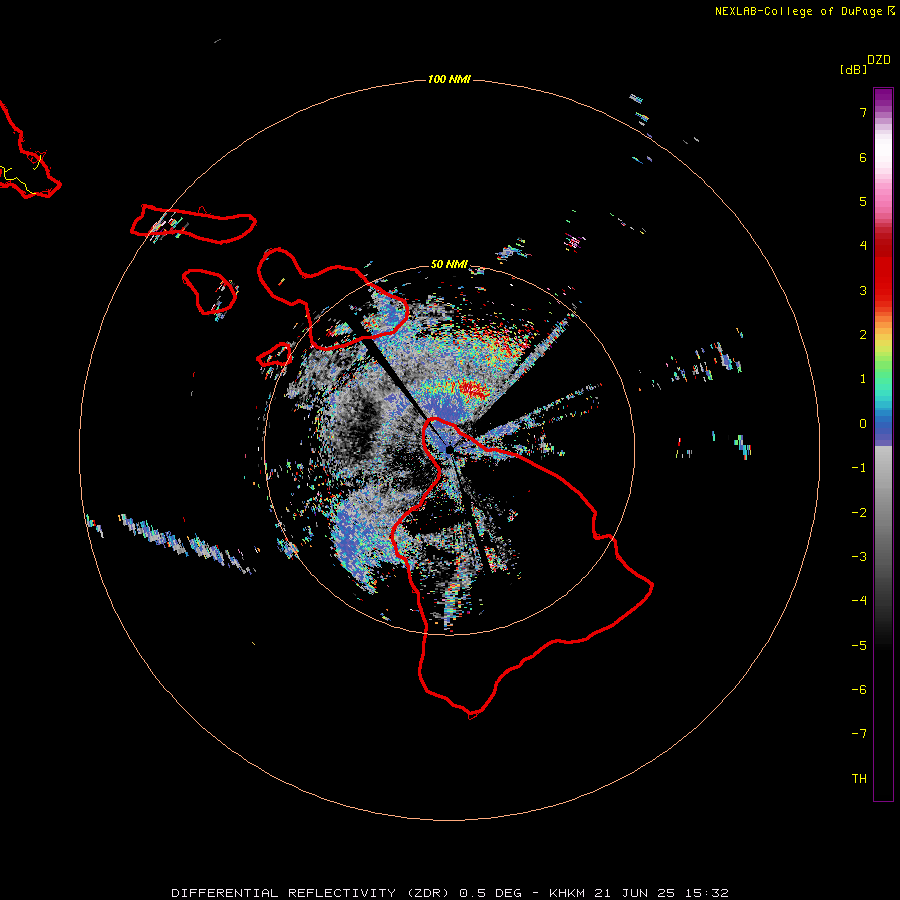The image size is (900, 900).
Task: Click the '4' value on color scale
Action: (863, 246)
